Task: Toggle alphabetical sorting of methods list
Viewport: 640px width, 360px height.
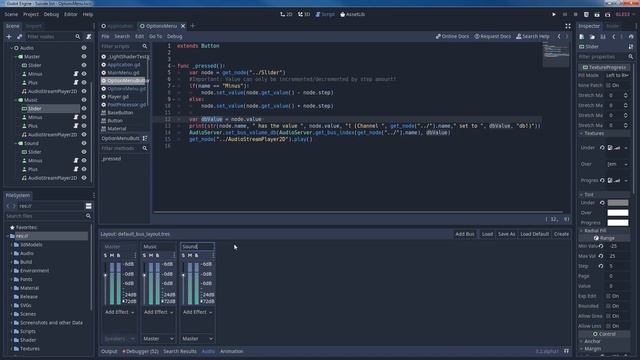Action: (144, 138)
